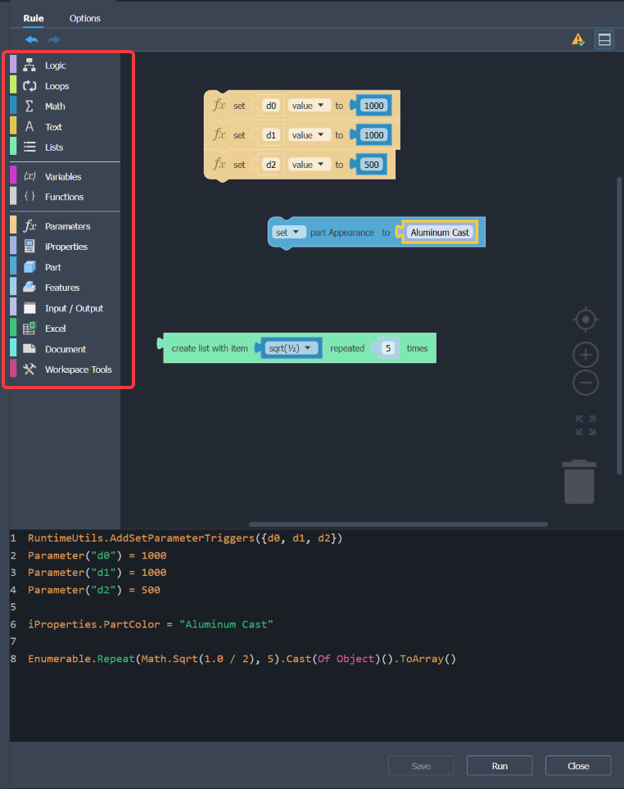The width and height of the screenshot is (624, 789).
Task: Center the workspace with the target icon
Action: coord(586,320)
